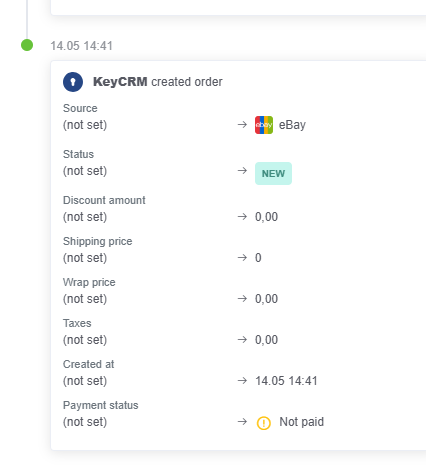The image size is (426, 466).
Task: Click the arrow before the NEW status
Action: [x=242, y=171]
